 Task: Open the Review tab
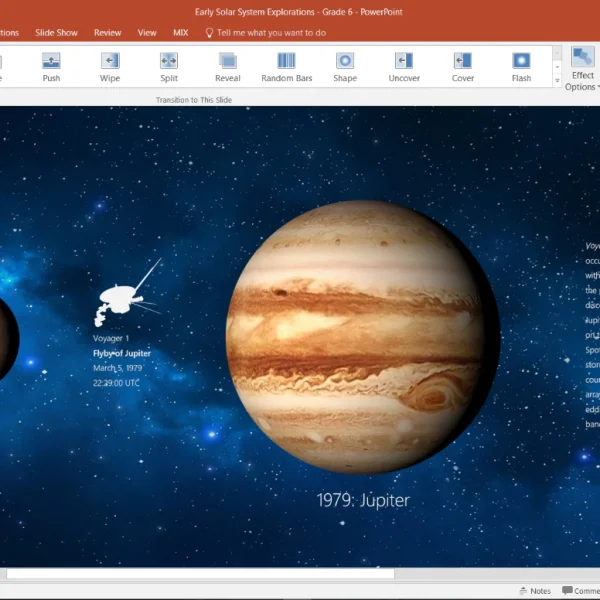108,33
